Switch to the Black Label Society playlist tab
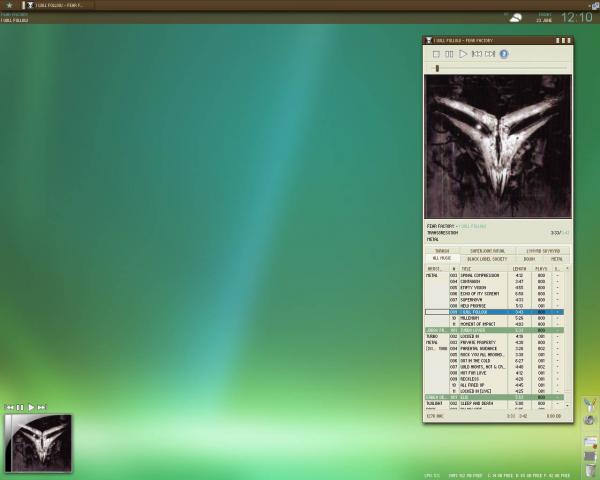 [x=487, y=259]
